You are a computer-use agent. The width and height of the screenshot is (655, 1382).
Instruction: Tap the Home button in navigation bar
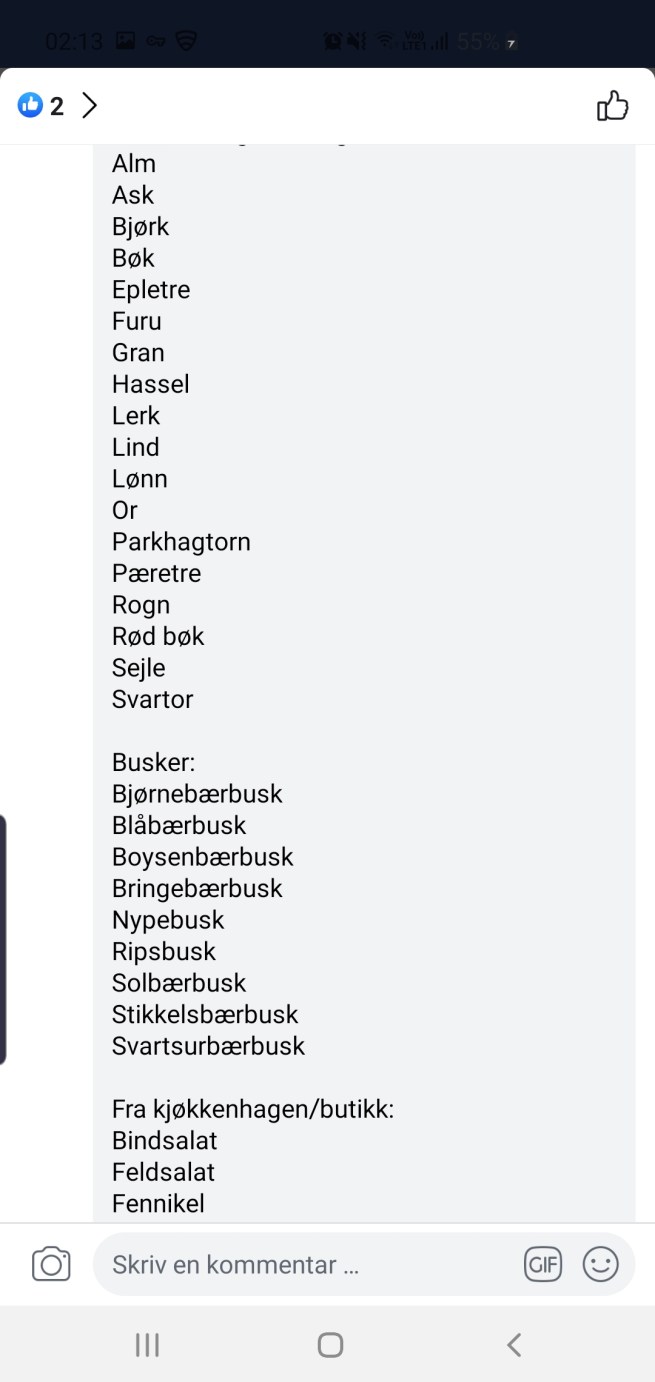click(x=329, y=1345)
